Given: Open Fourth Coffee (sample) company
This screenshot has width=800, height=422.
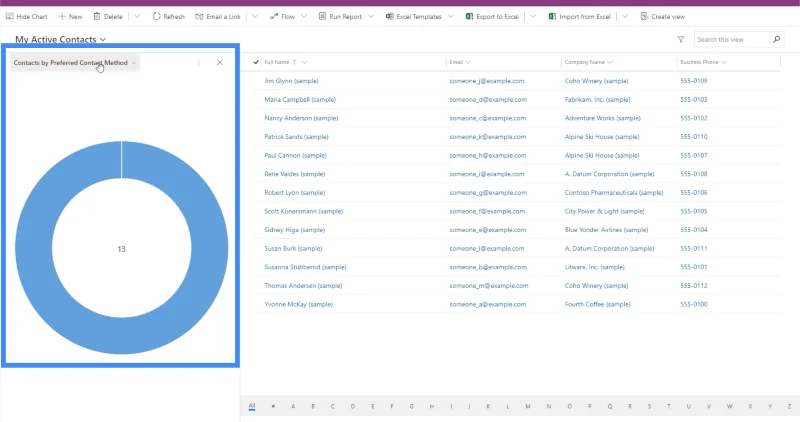Looking at the screenshot, I should point(597,304).
